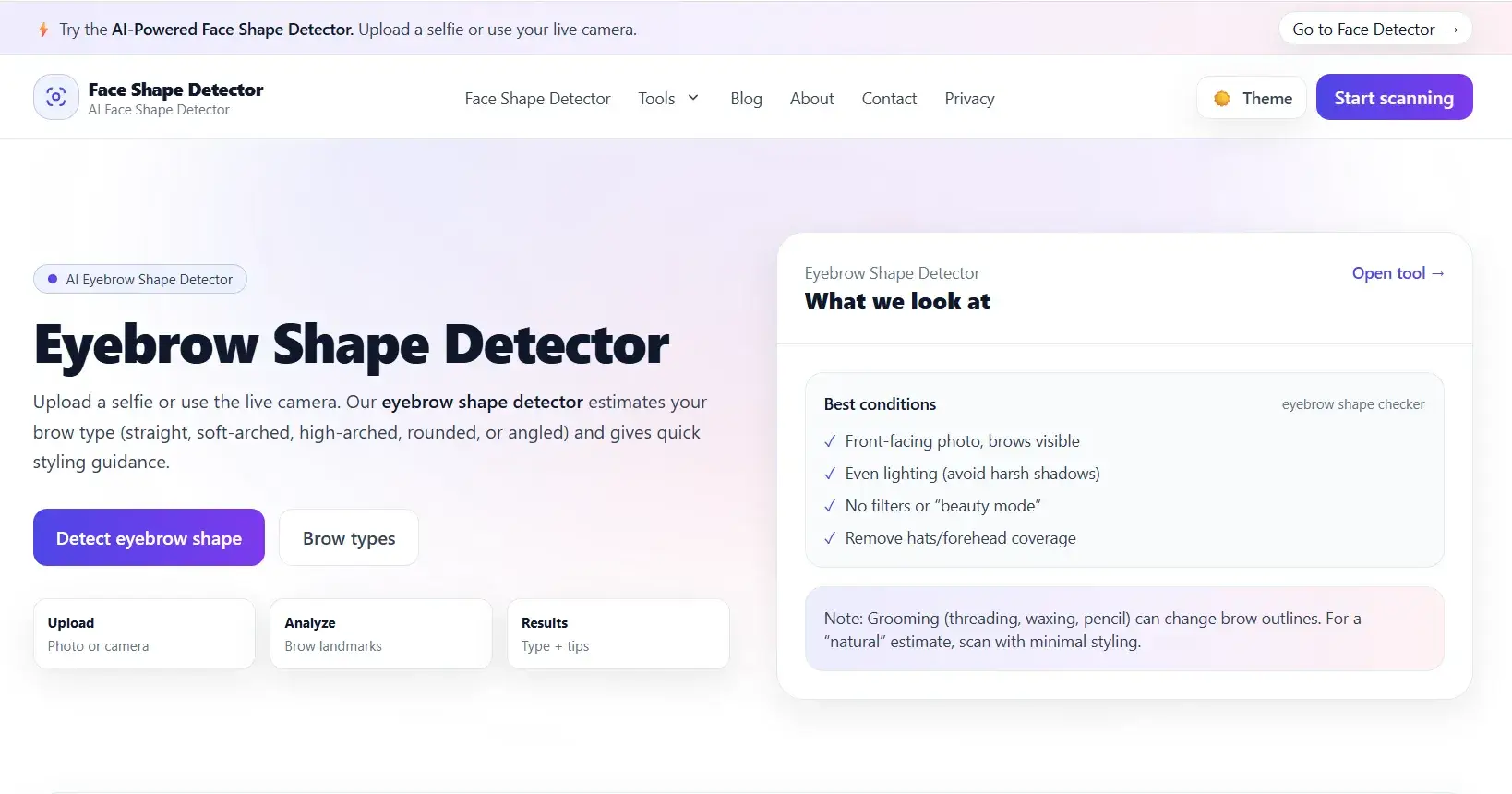Go to the About page
1512x794 pixels.
pos(811,99)
